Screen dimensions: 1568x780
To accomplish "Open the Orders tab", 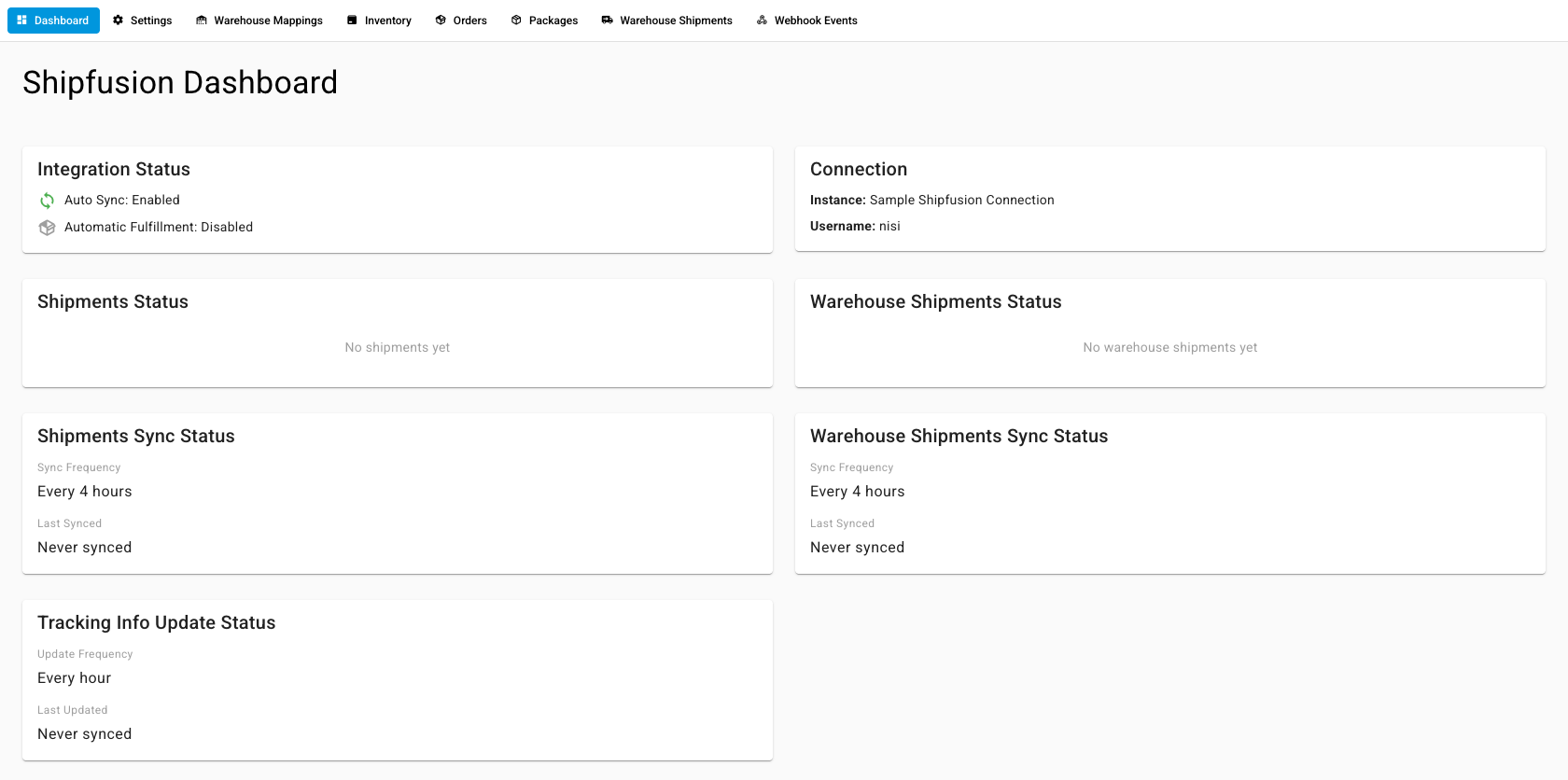I will 461,21.
